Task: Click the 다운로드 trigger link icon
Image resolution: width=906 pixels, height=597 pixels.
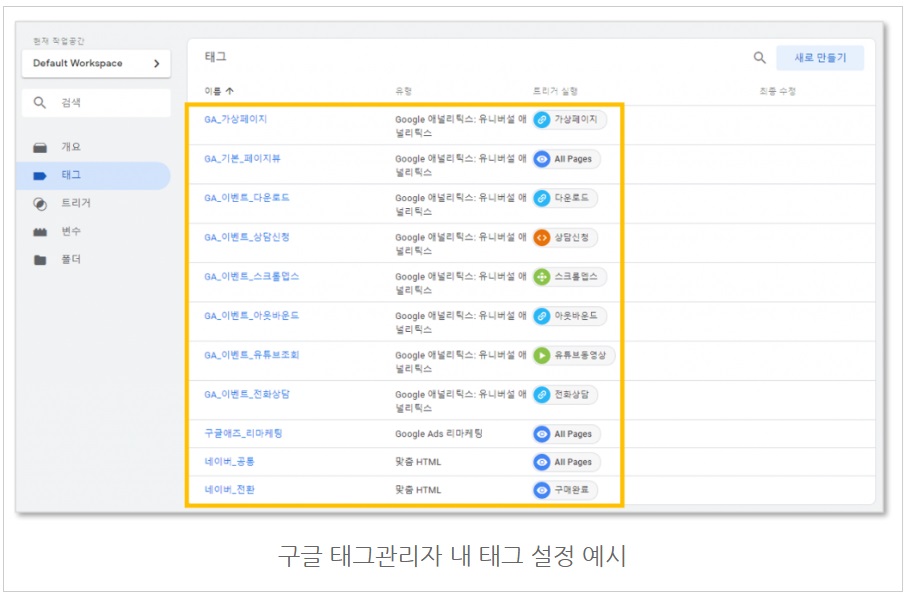Action: click(x=541, y=198)
